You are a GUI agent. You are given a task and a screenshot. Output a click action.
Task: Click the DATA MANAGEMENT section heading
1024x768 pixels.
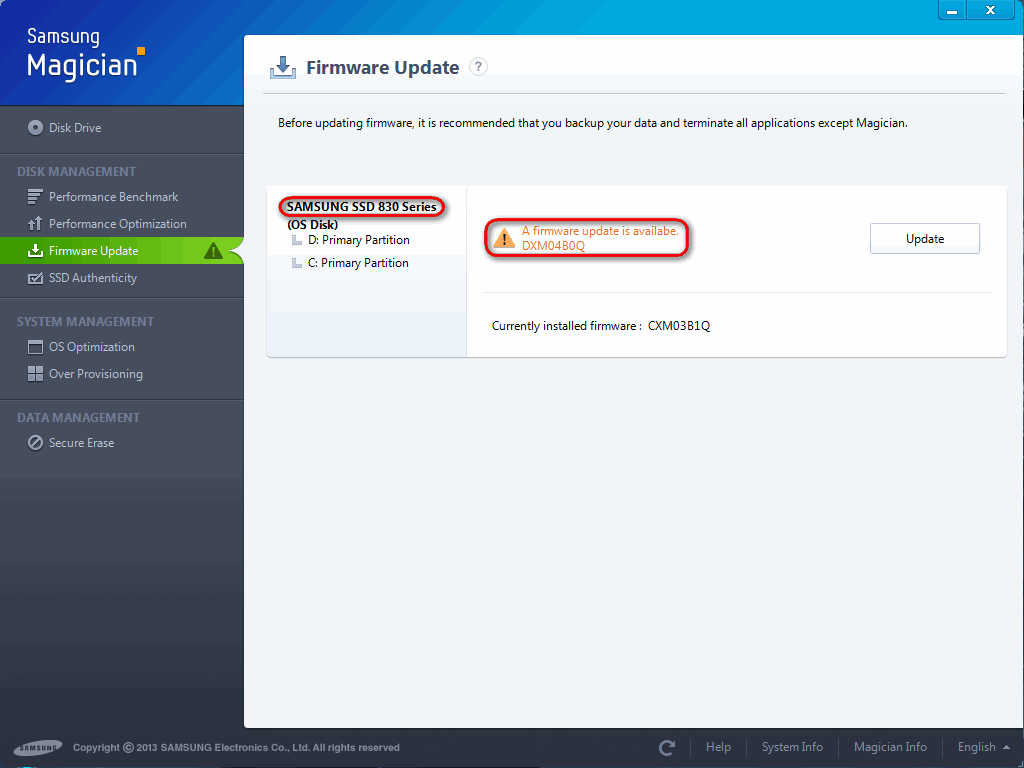78,418
